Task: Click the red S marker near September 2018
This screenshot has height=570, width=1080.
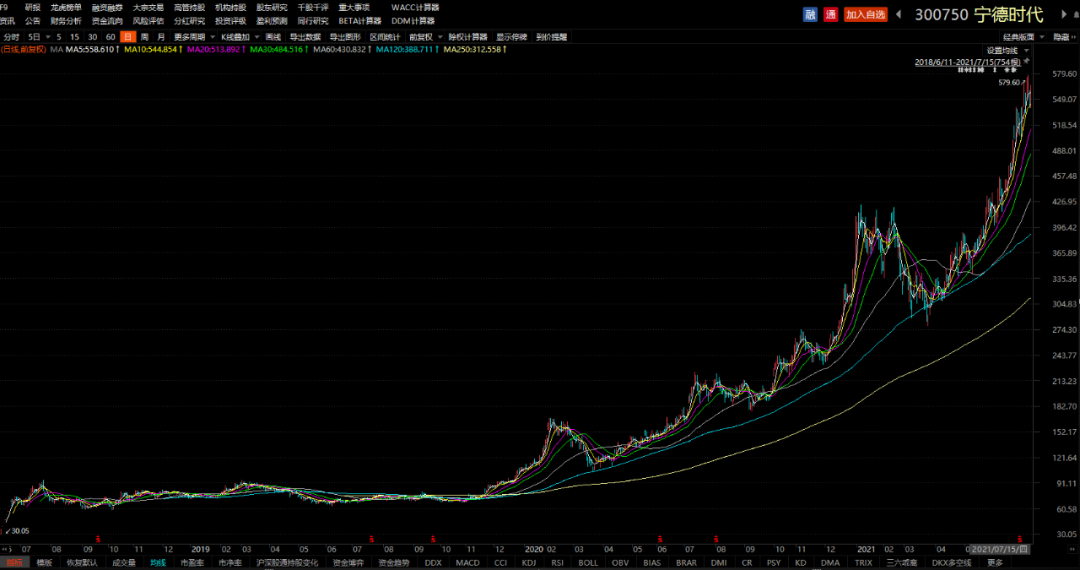Action: coord(98,538)
